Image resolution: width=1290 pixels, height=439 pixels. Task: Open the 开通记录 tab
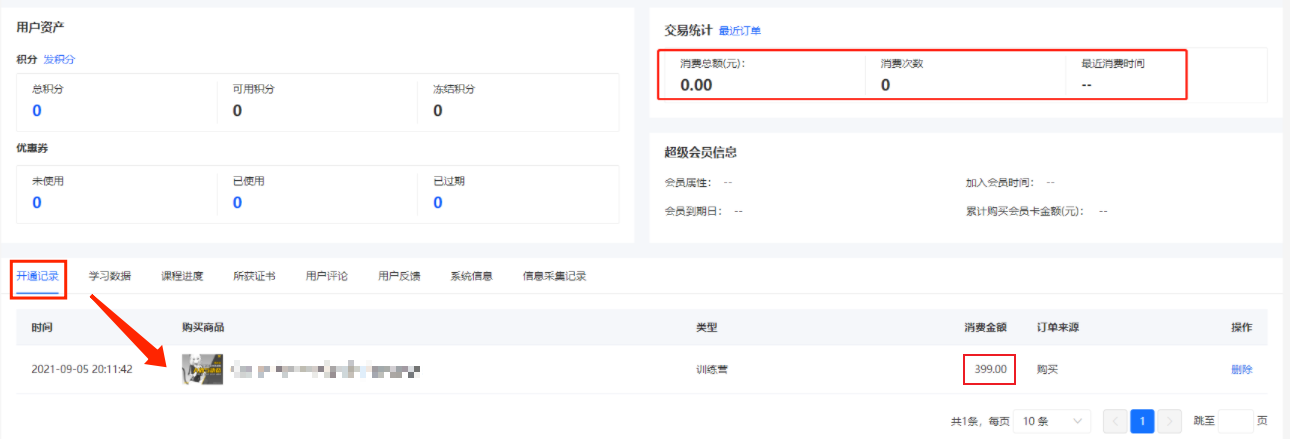coord(38,276)
